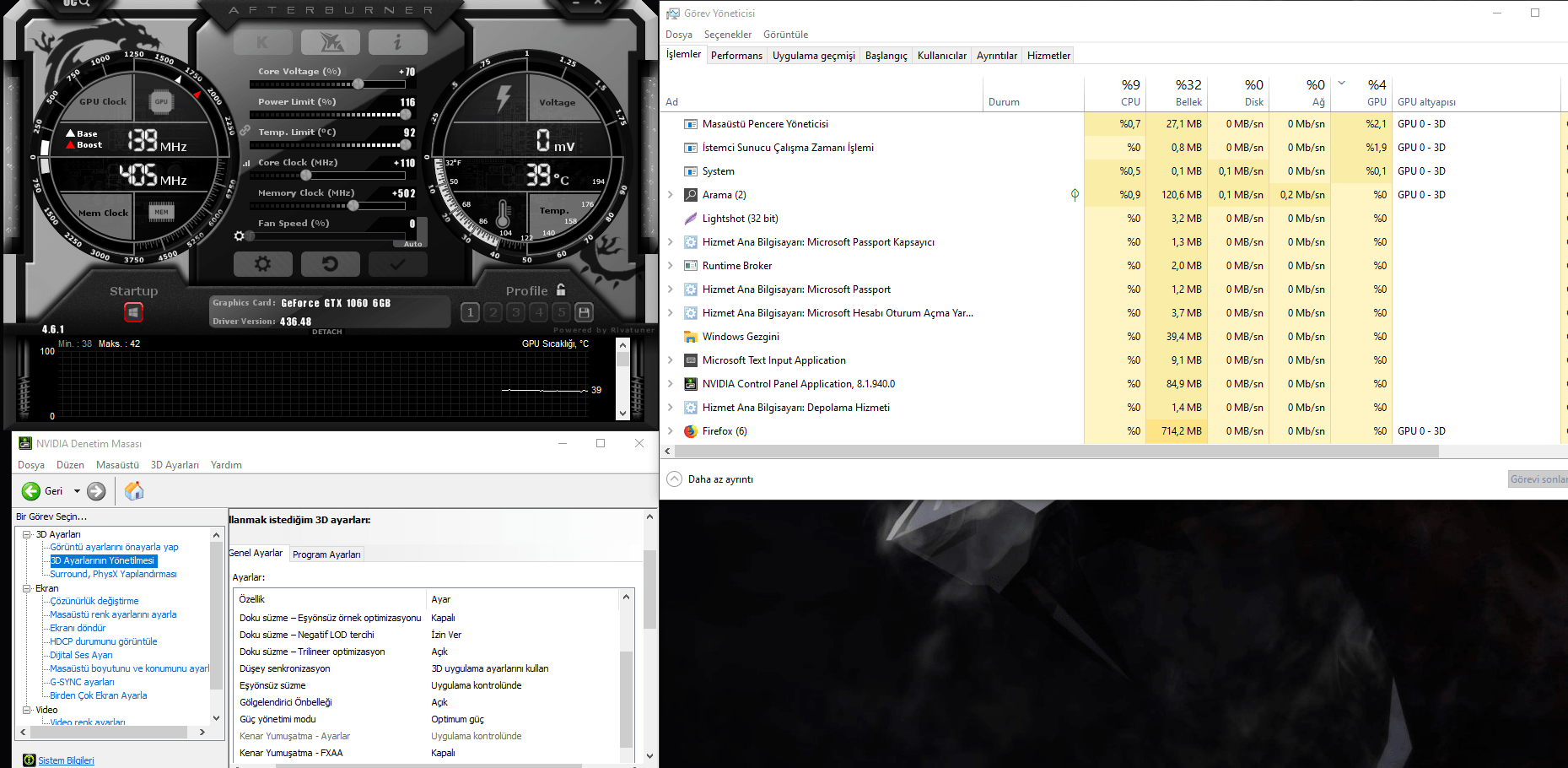Click the DETACH button in Afterburner
Viewport: 1568px width, 768px height.
(x=327, y=332)
